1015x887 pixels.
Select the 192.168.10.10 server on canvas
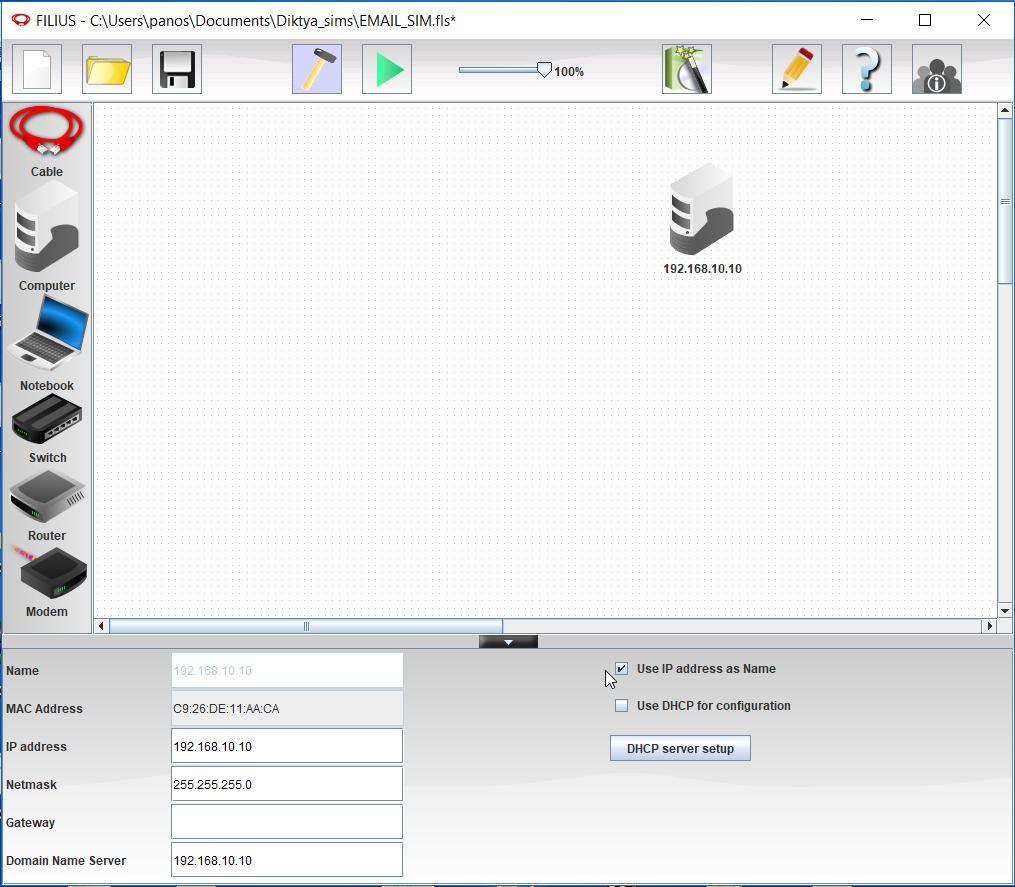click(702, 219)
